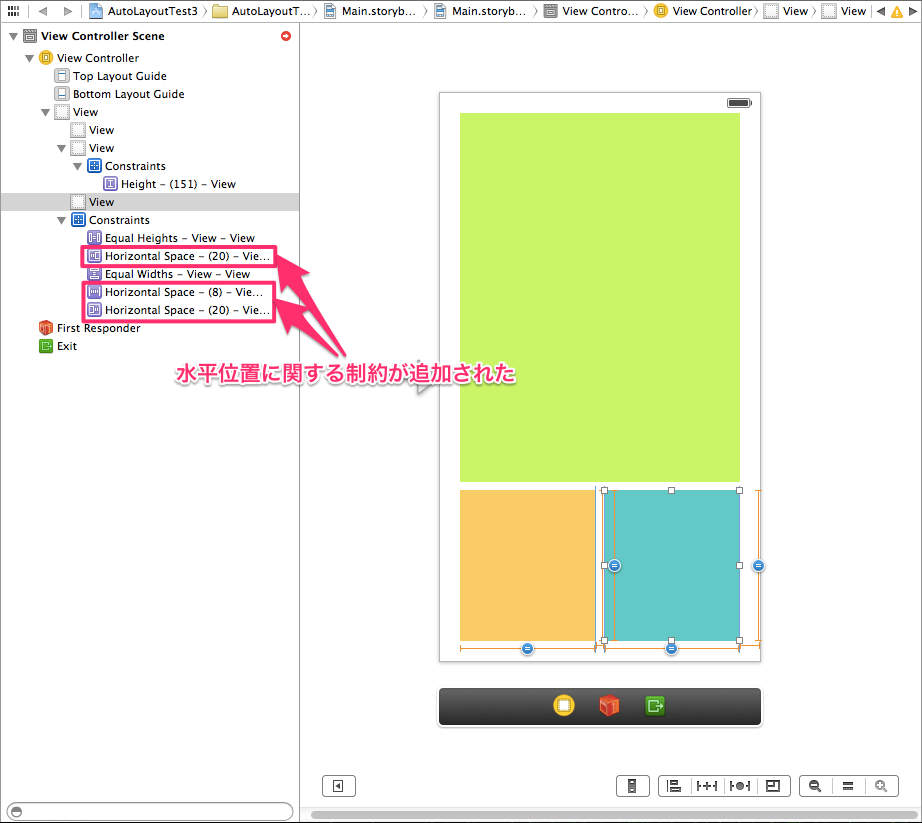Viewport: 922px width, 823px height.
Task: Collapse the View Controller disclosure triangle
Action: [29, 59]
